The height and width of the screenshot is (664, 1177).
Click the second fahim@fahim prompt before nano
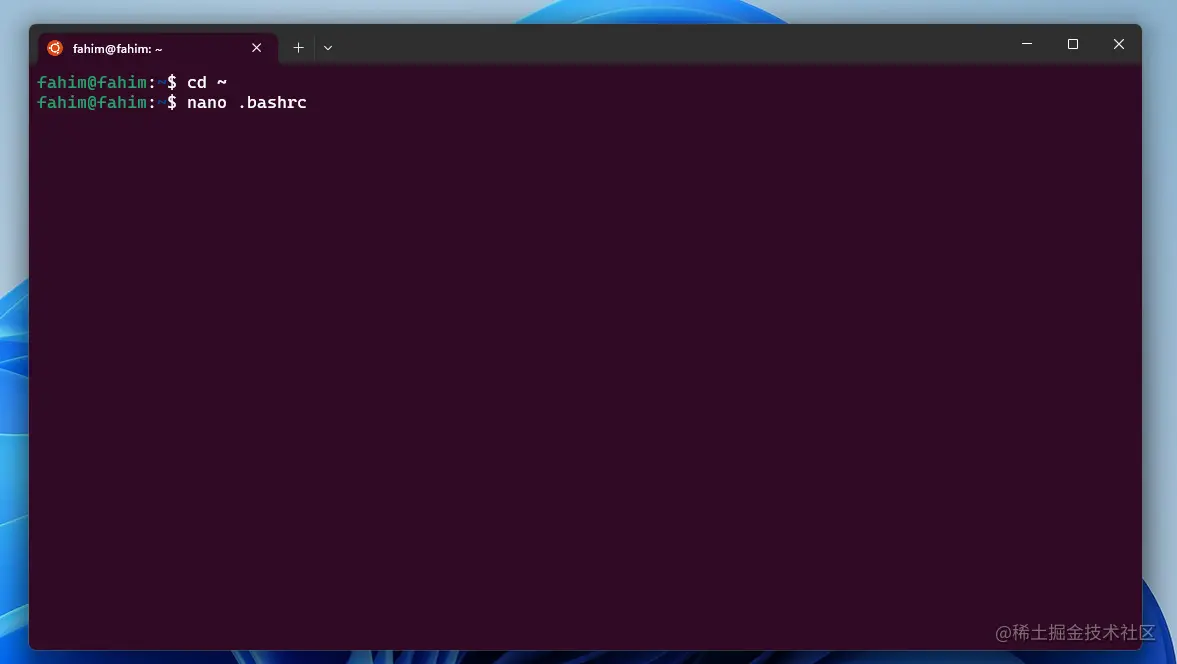point(107,102)
